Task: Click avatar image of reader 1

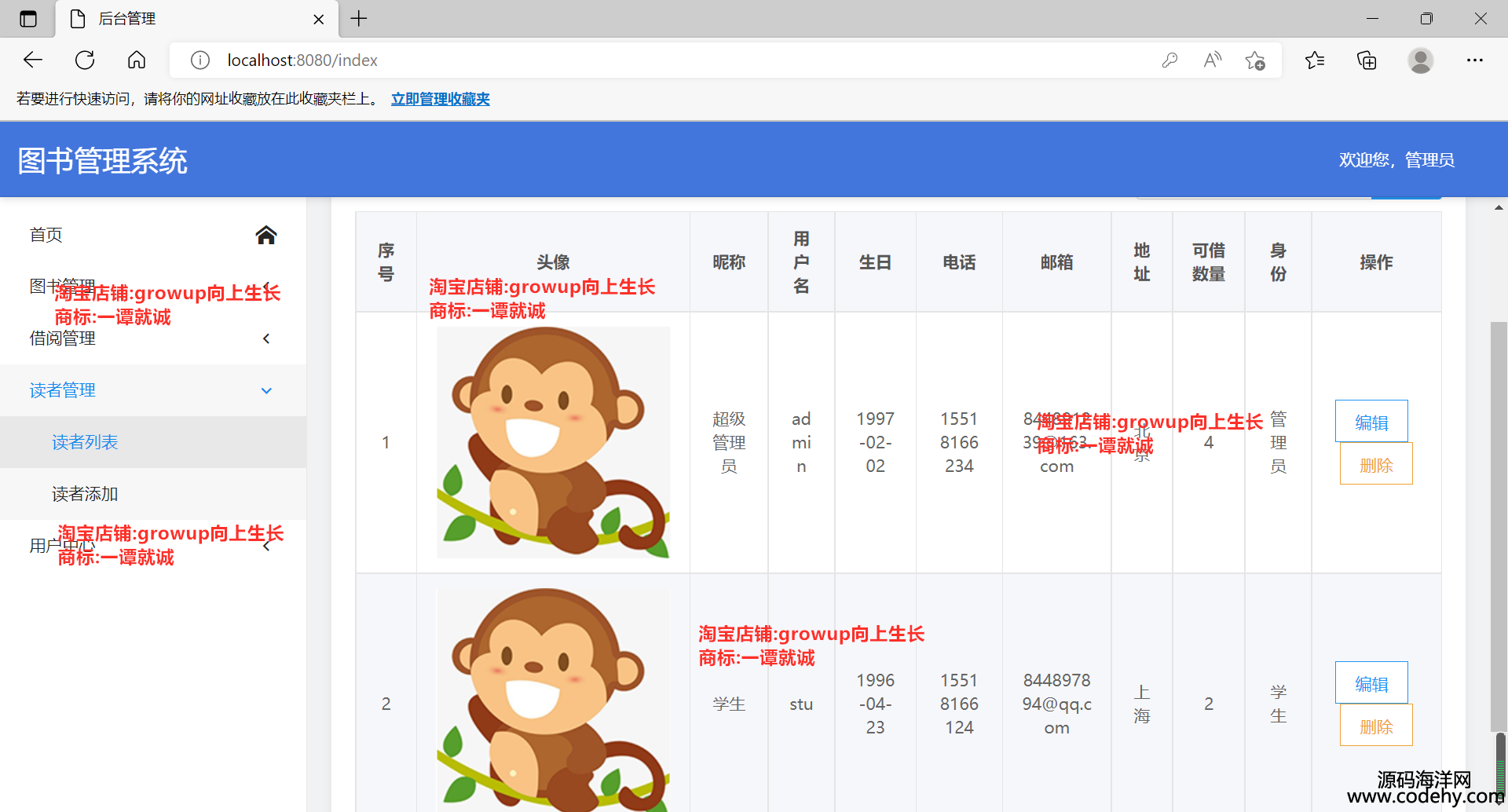Action: click(x=553, y=442)
